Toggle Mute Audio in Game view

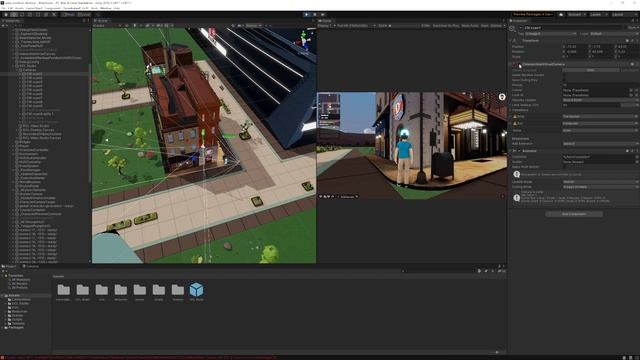coord(469,25)
